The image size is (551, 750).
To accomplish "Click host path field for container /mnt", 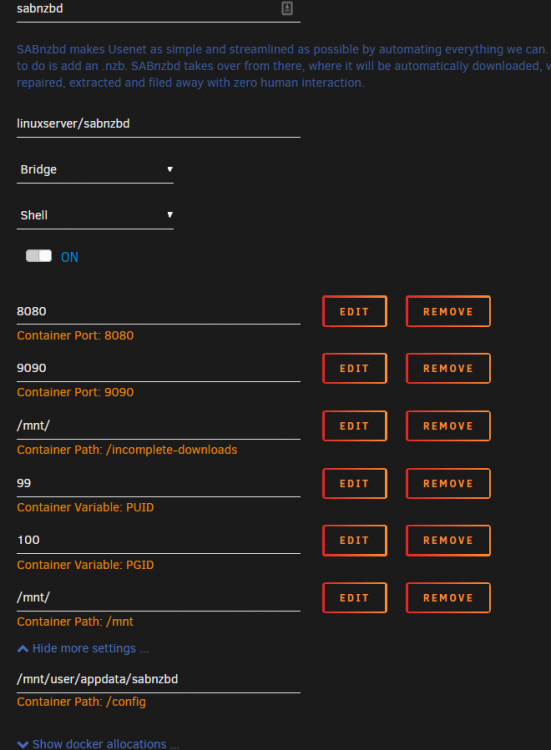I will point(158,598).
